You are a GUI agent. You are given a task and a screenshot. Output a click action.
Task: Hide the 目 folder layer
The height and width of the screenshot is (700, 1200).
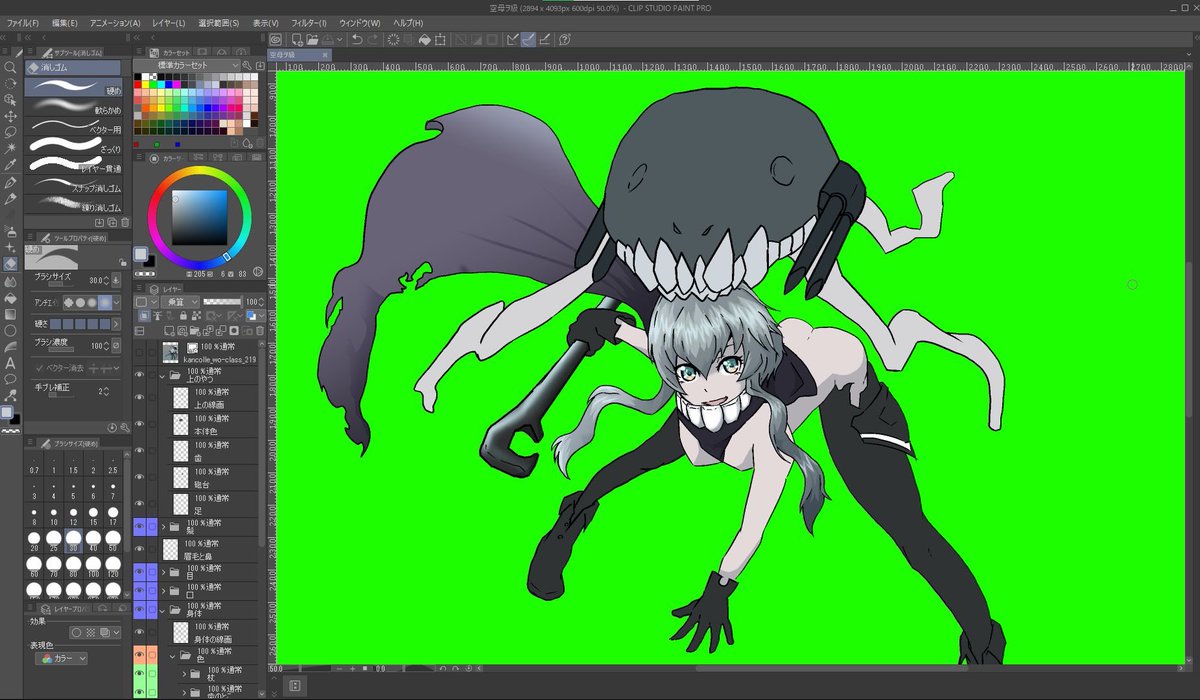tap(139, 570)
